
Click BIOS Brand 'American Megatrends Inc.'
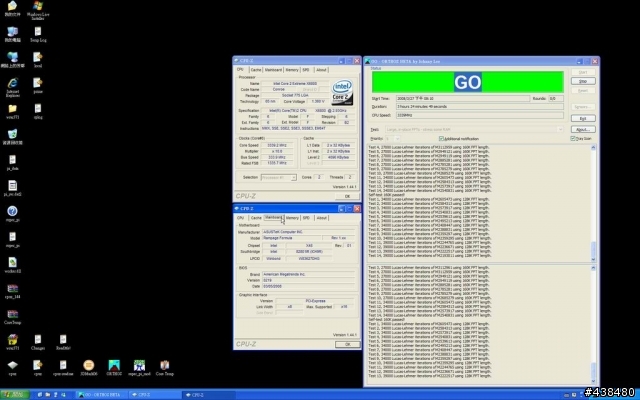click(308, 274)
